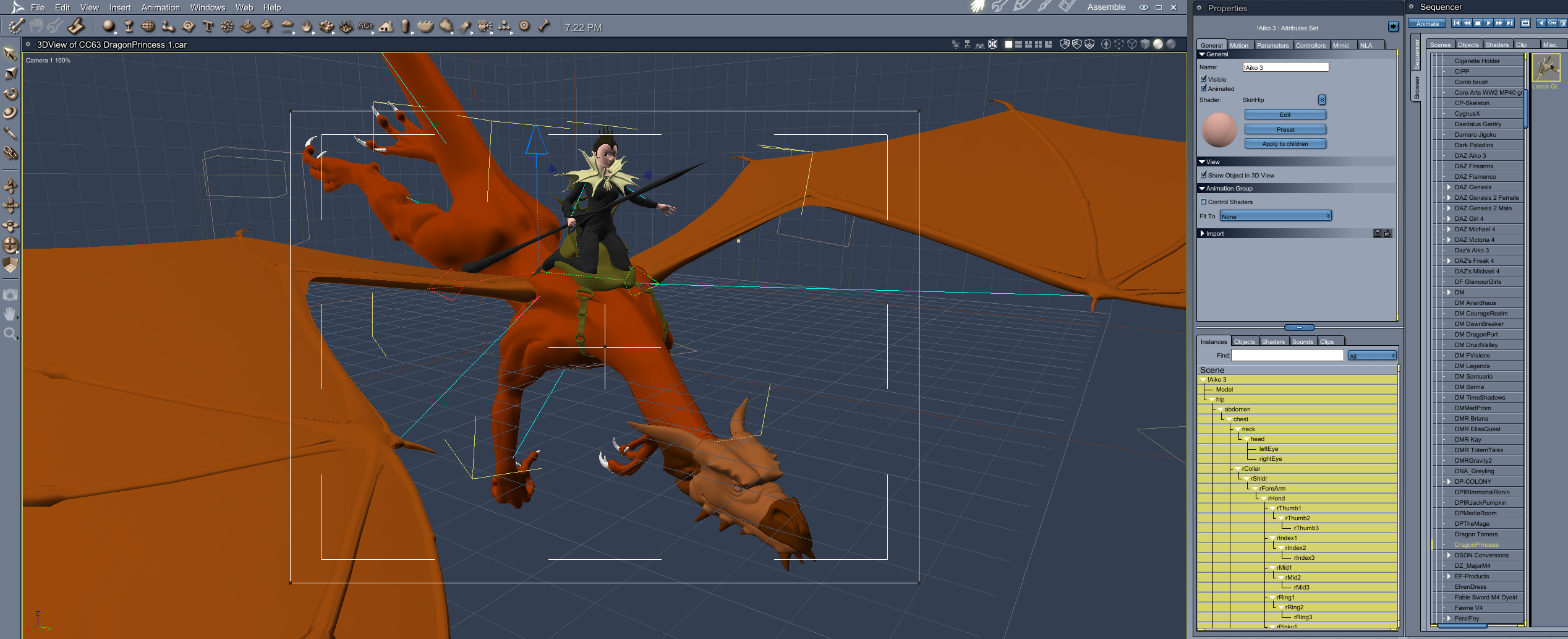Click the Play button in Sequencer
The width and height of the screenshot is (1568, 639).
click(1488, 23)
